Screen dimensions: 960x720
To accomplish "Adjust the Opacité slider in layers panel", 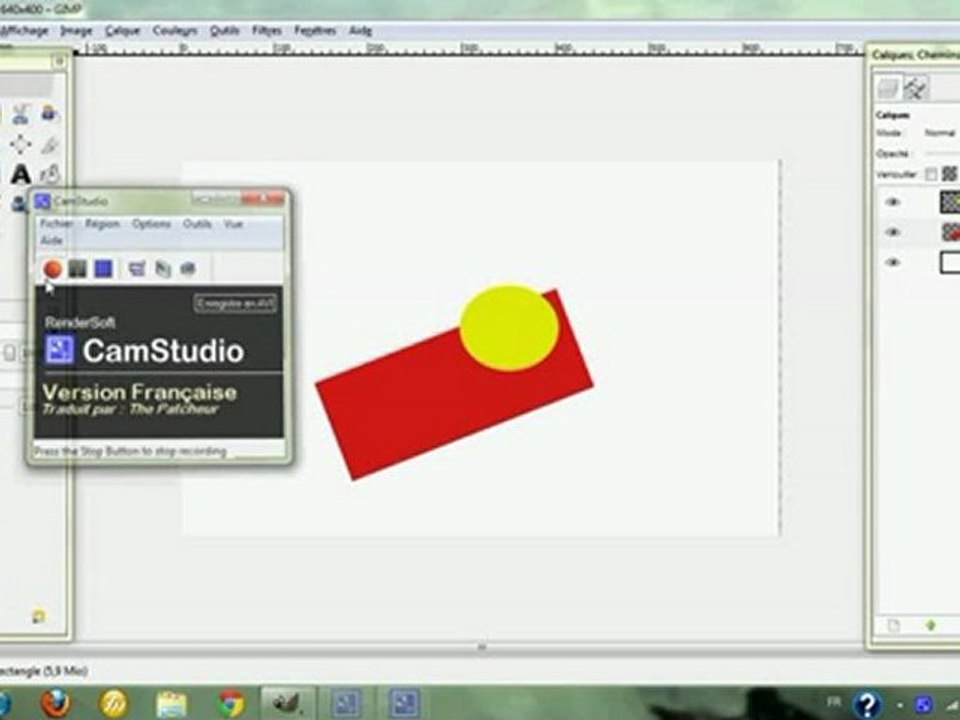I will pos(942,153).
